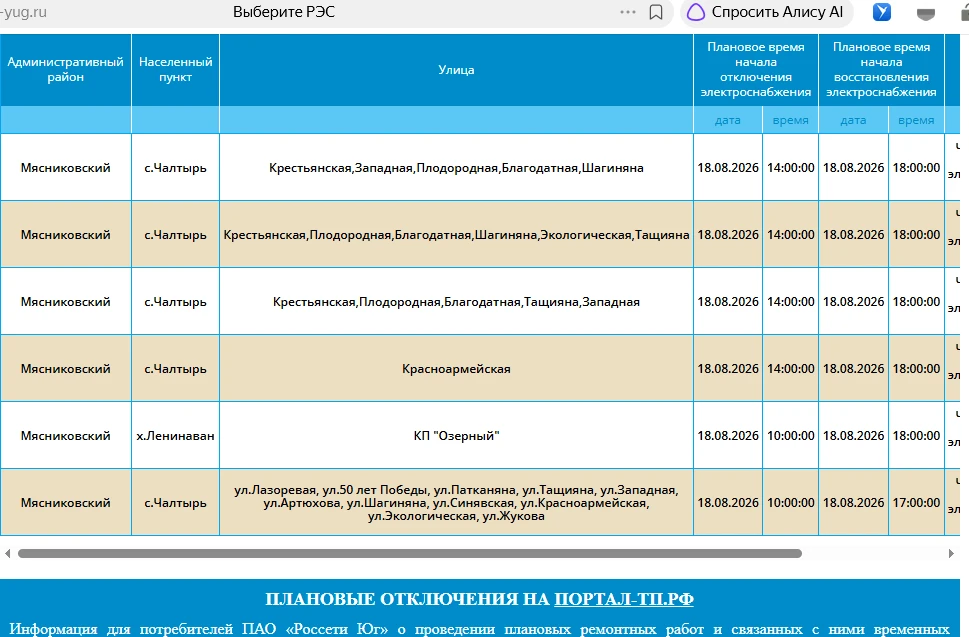Click the Спросить Алису AI button
This screenshot has height=637, width=969.
[766, 12]
